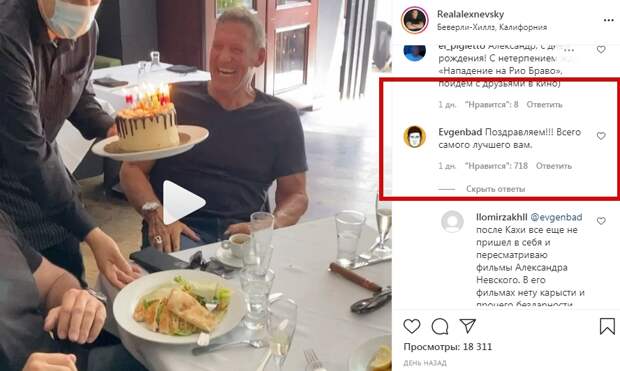The height and width of the screenshot is (371, 620).
Task: Open the Realalexnevsky username link
Action: 471,14
